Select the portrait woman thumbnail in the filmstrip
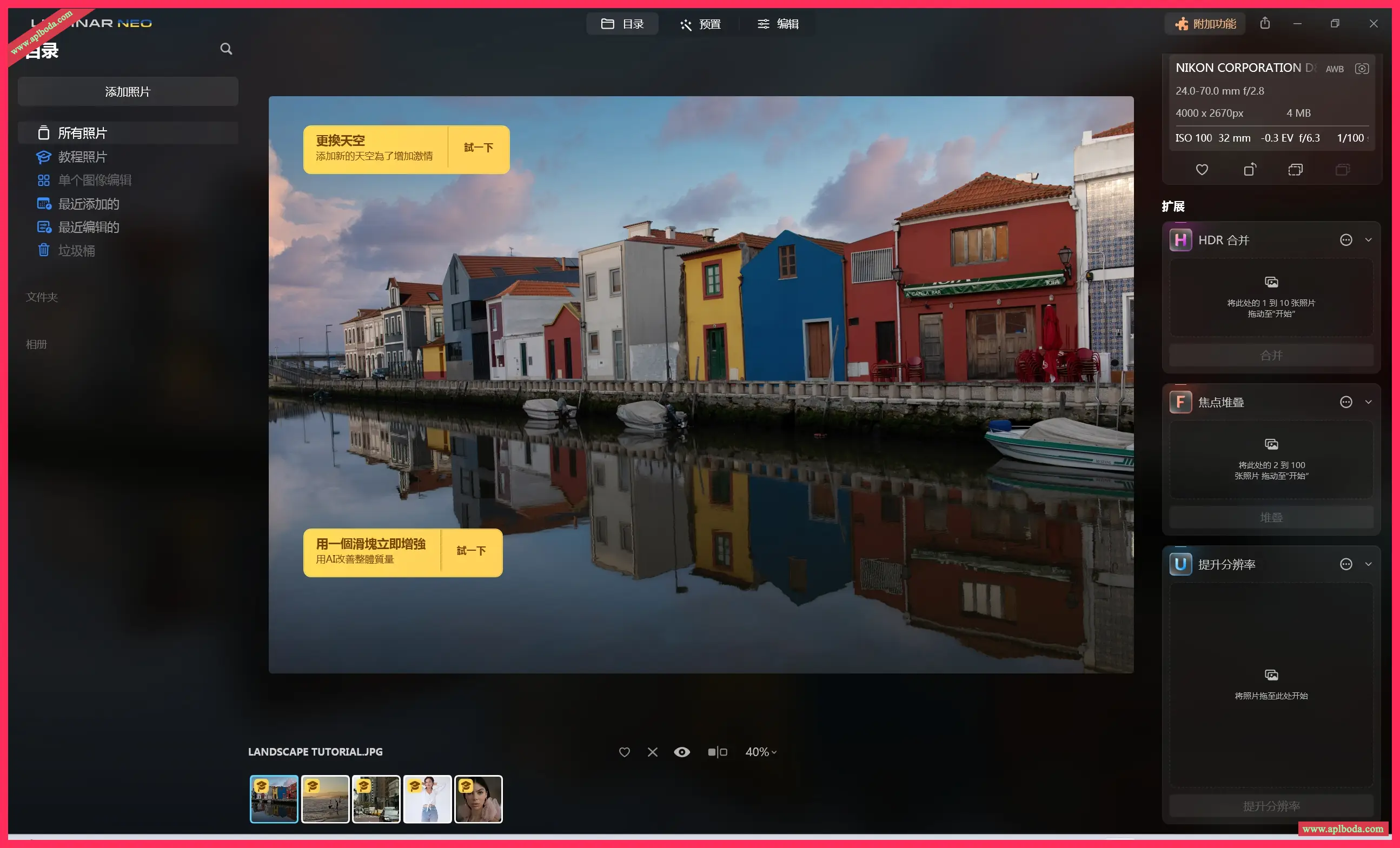 (479, 799)
